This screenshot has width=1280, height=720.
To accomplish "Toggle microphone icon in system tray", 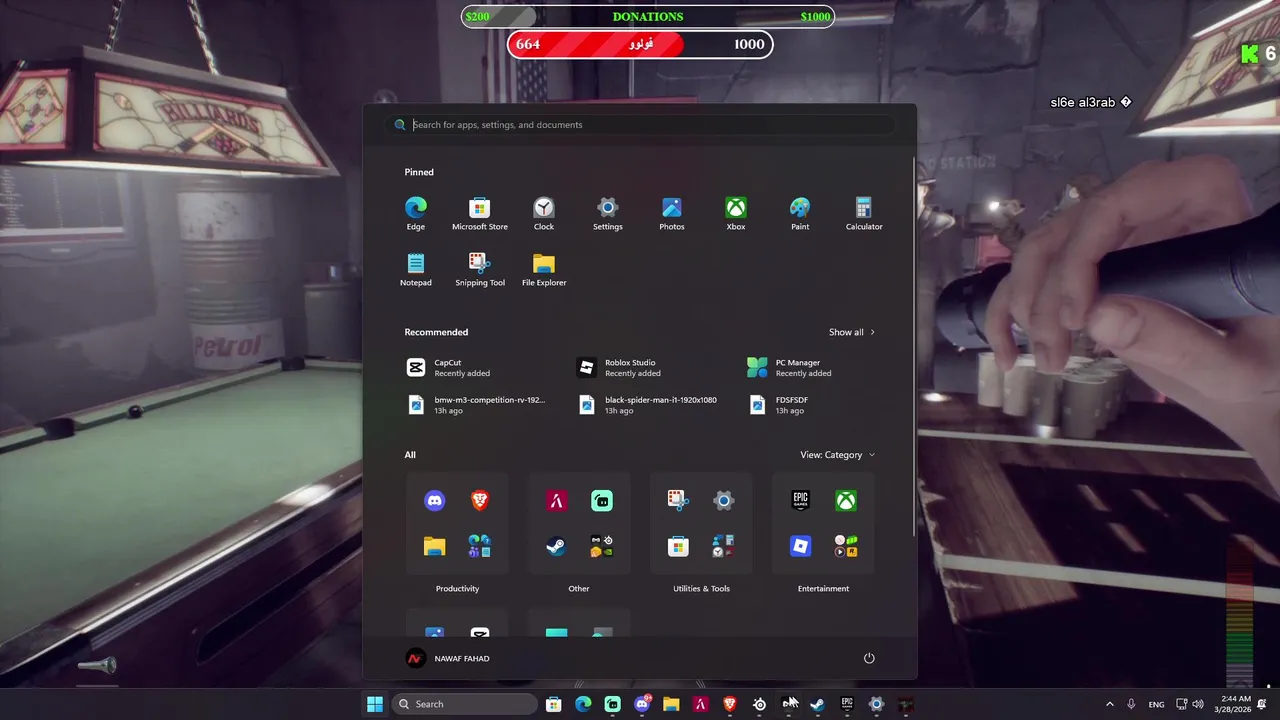I will [x=1131, y=704].
